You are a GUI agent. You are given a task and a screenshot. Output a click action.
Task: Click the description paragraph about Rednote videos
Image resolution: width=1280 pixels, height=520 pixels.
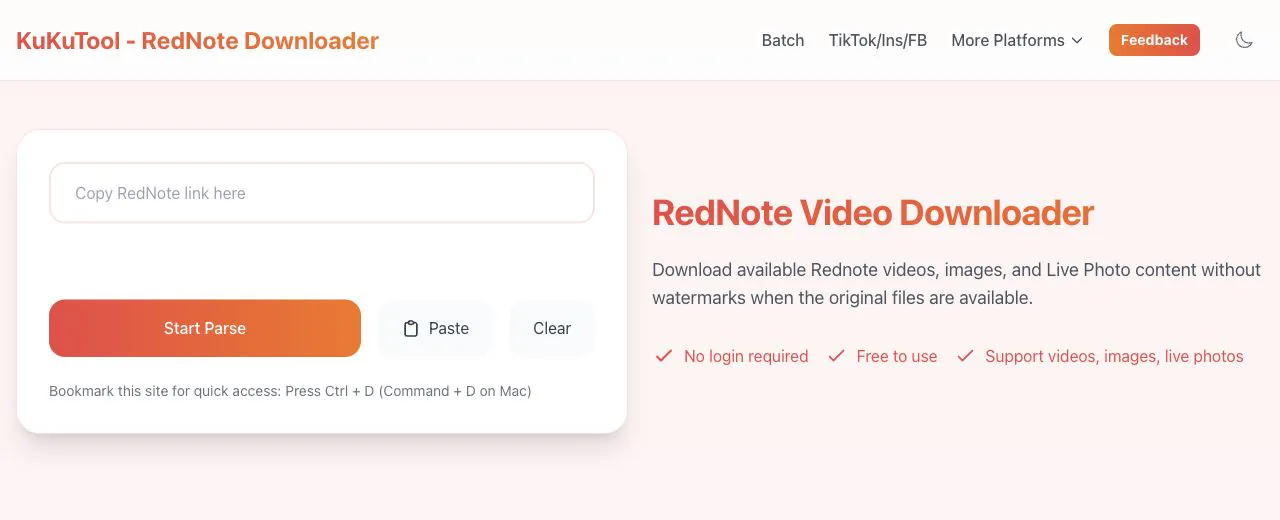tap(956, 284)
